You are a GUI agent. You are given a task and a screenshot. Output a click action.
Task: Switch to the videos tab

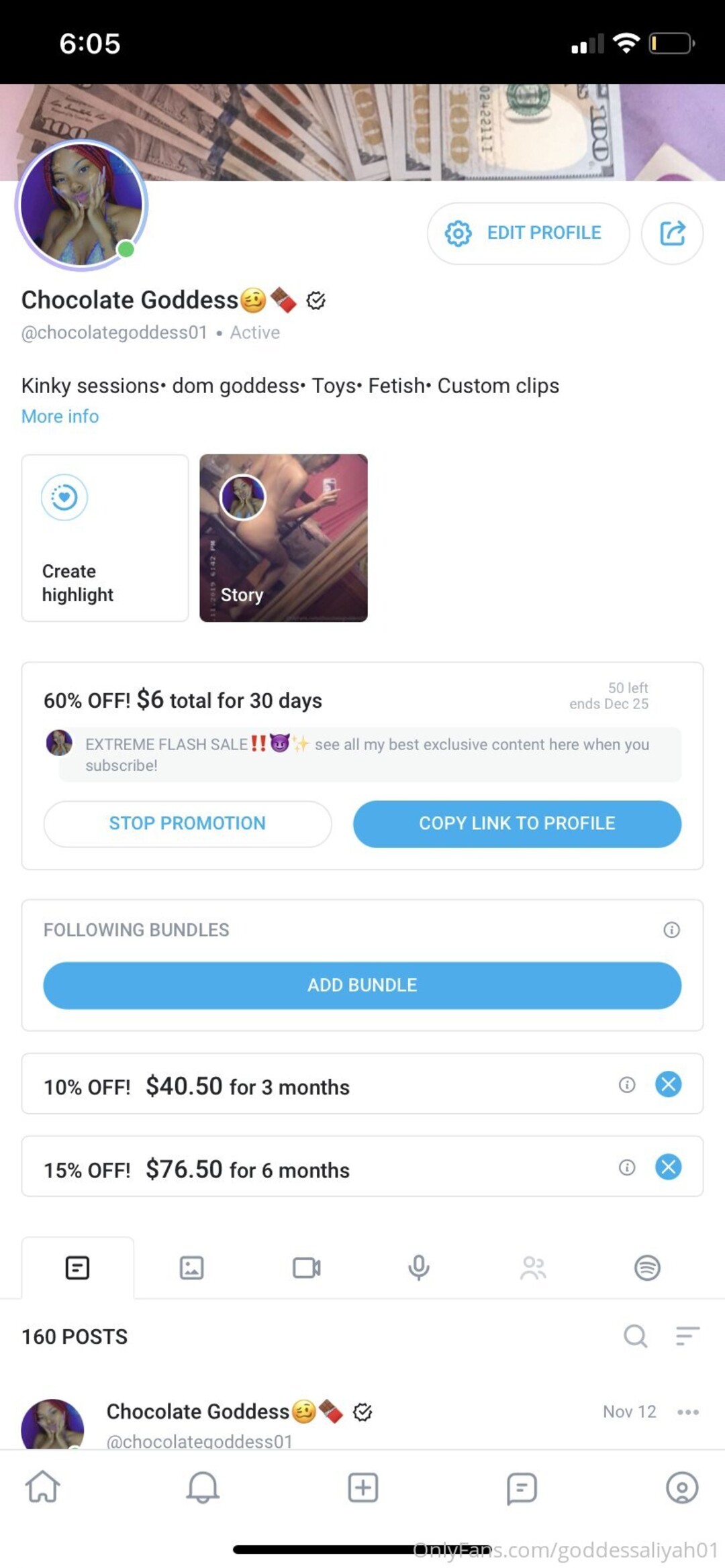(306, 1267)
